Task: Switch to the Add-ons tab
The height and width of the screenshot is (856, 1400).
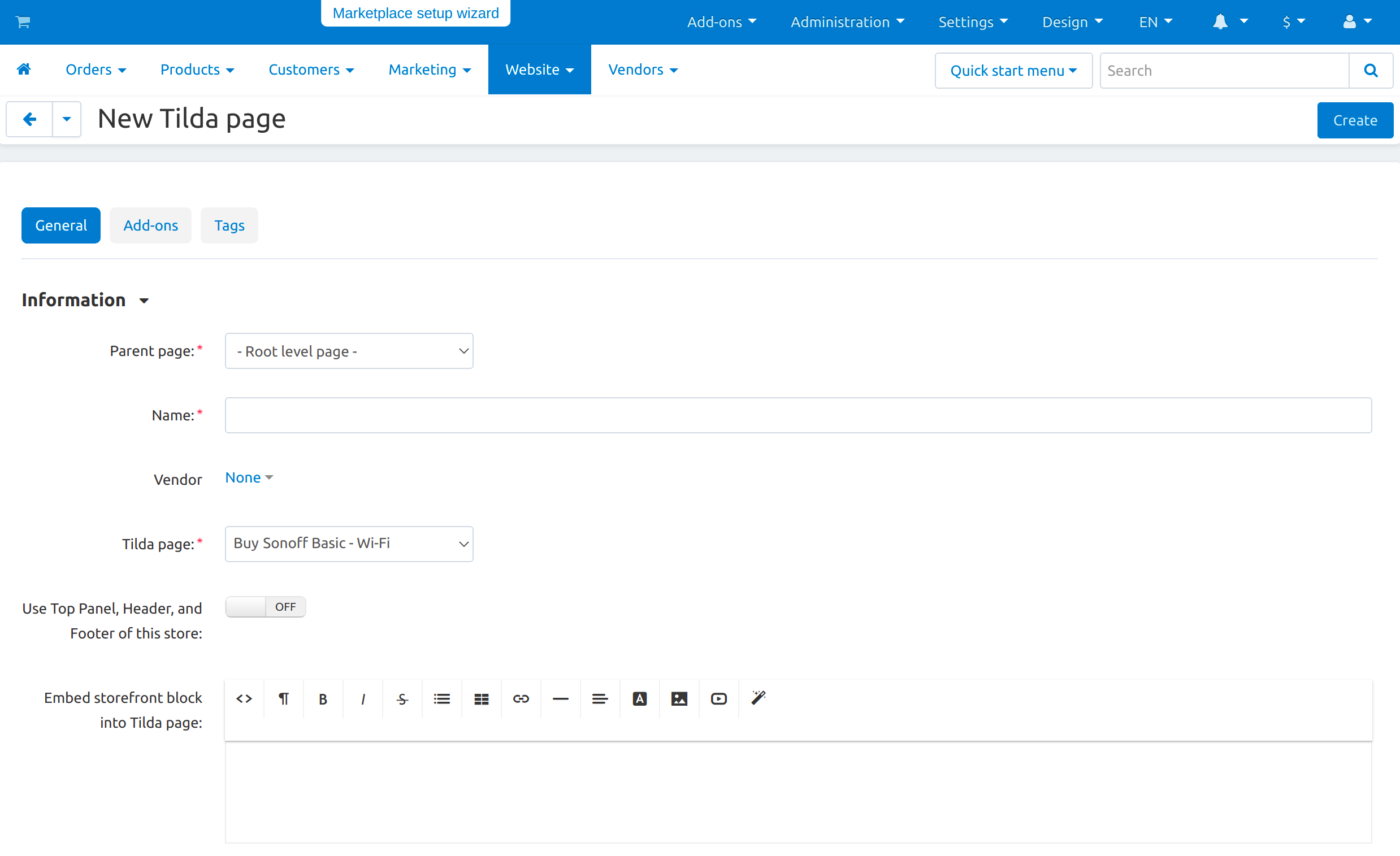Action: click(x=150, y=225)
